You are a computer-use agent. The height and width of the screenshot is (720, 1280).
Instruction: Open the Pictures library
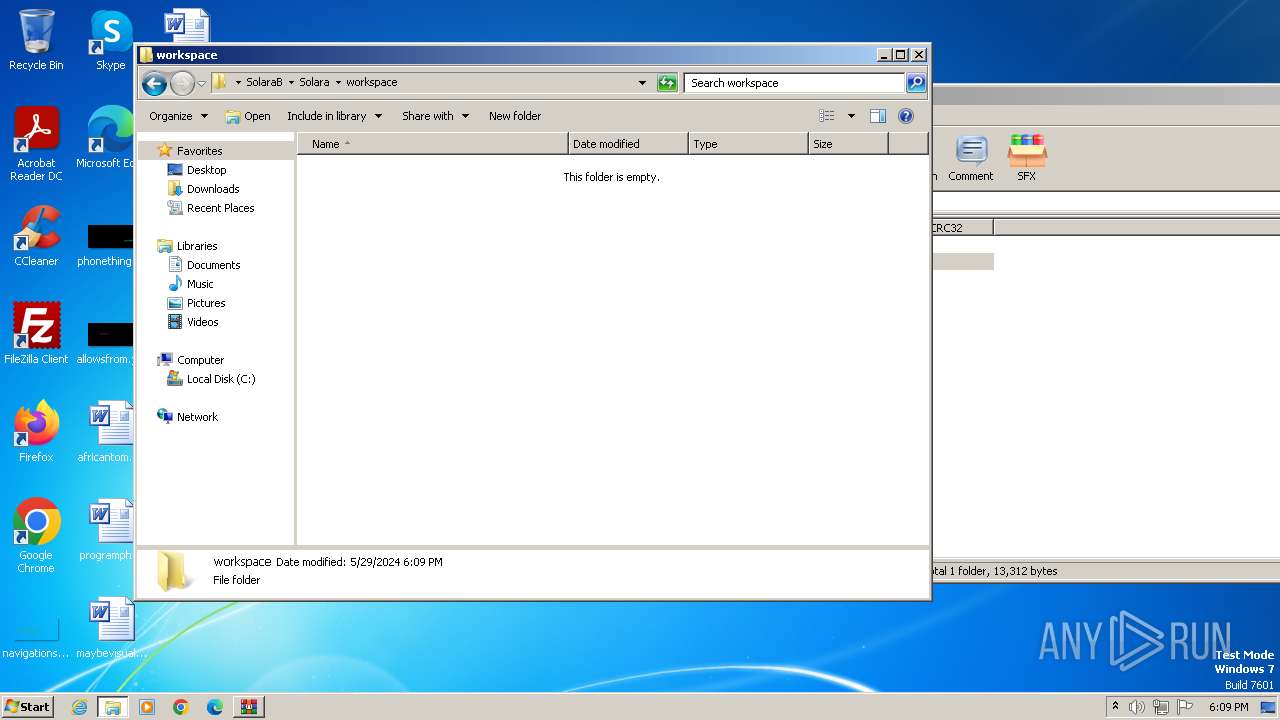(x=206, y=303)
